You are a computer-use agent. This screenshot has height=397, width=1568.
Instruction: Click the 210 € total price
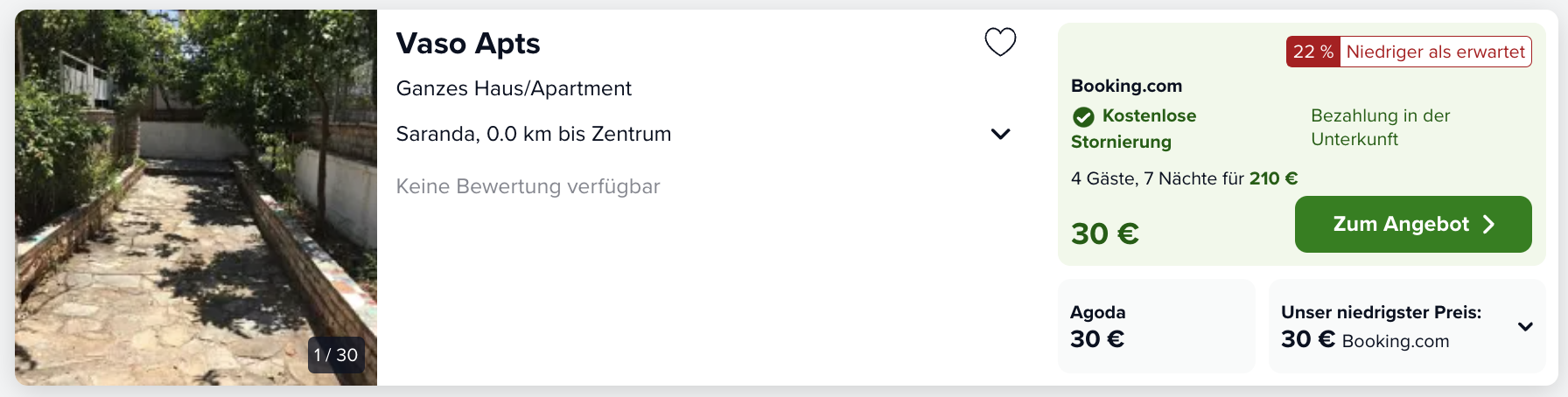point(1273,178)
